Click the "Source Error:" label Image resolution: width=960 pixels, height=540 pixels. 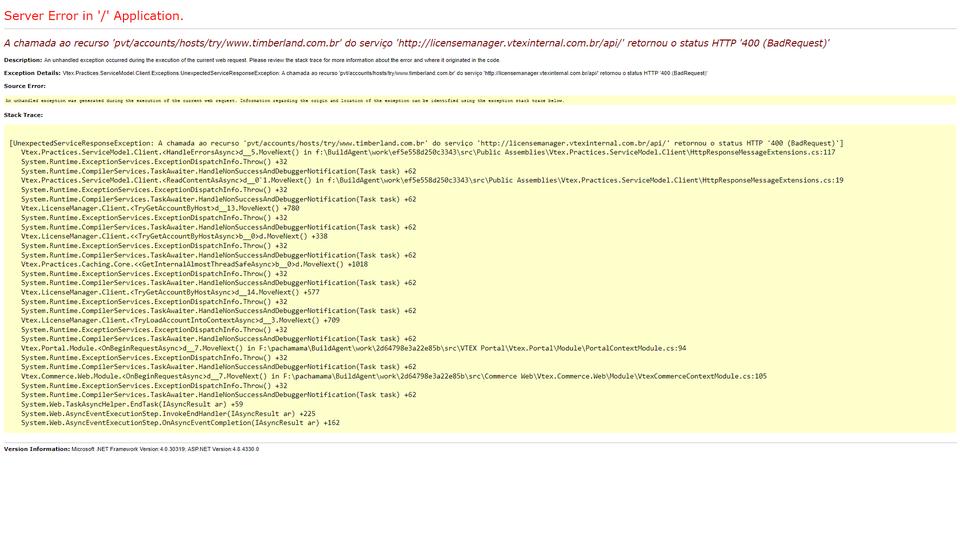[x=24, y=86]
